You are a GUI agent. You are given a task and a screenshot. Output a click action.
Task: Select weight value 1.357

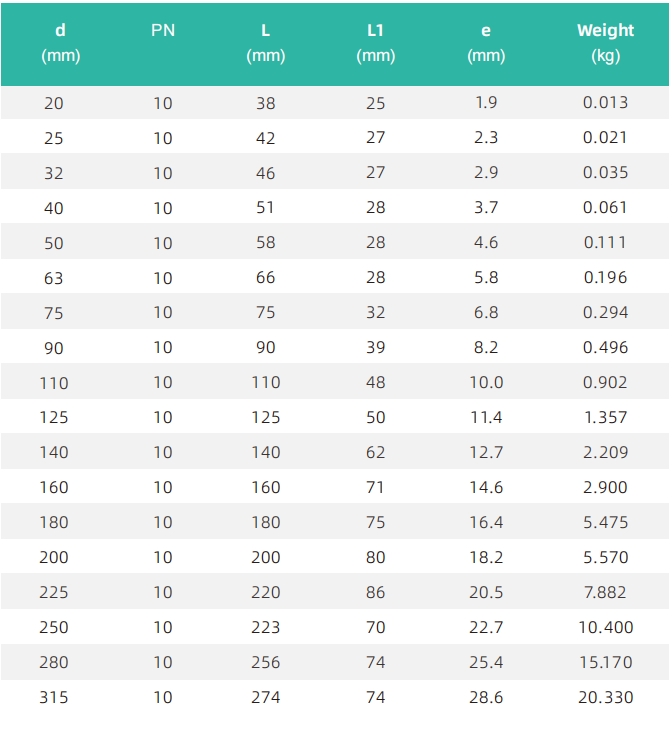pos(605,417)
